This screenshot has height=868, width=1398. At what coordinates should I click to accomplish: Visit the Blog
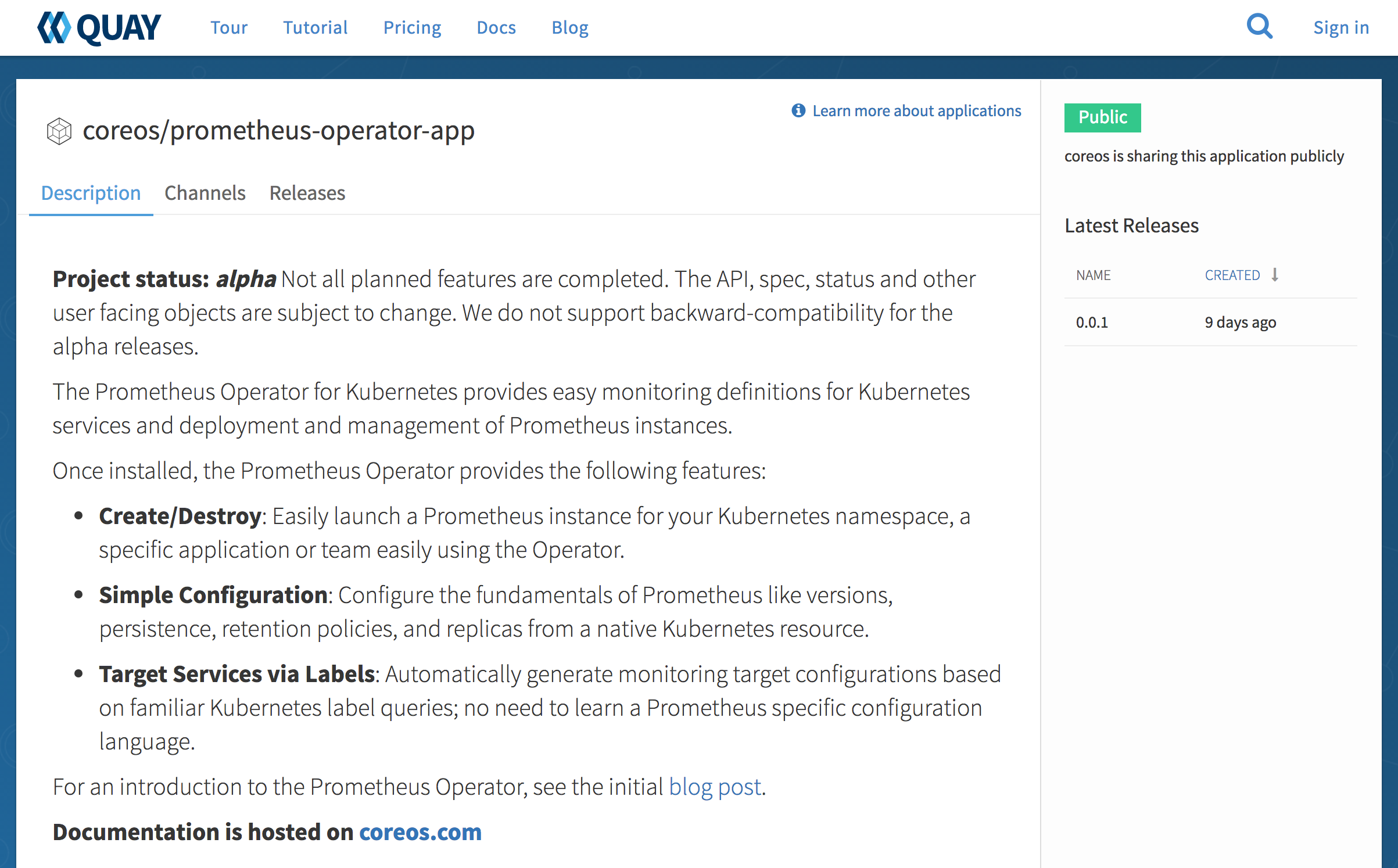(570, 27)
